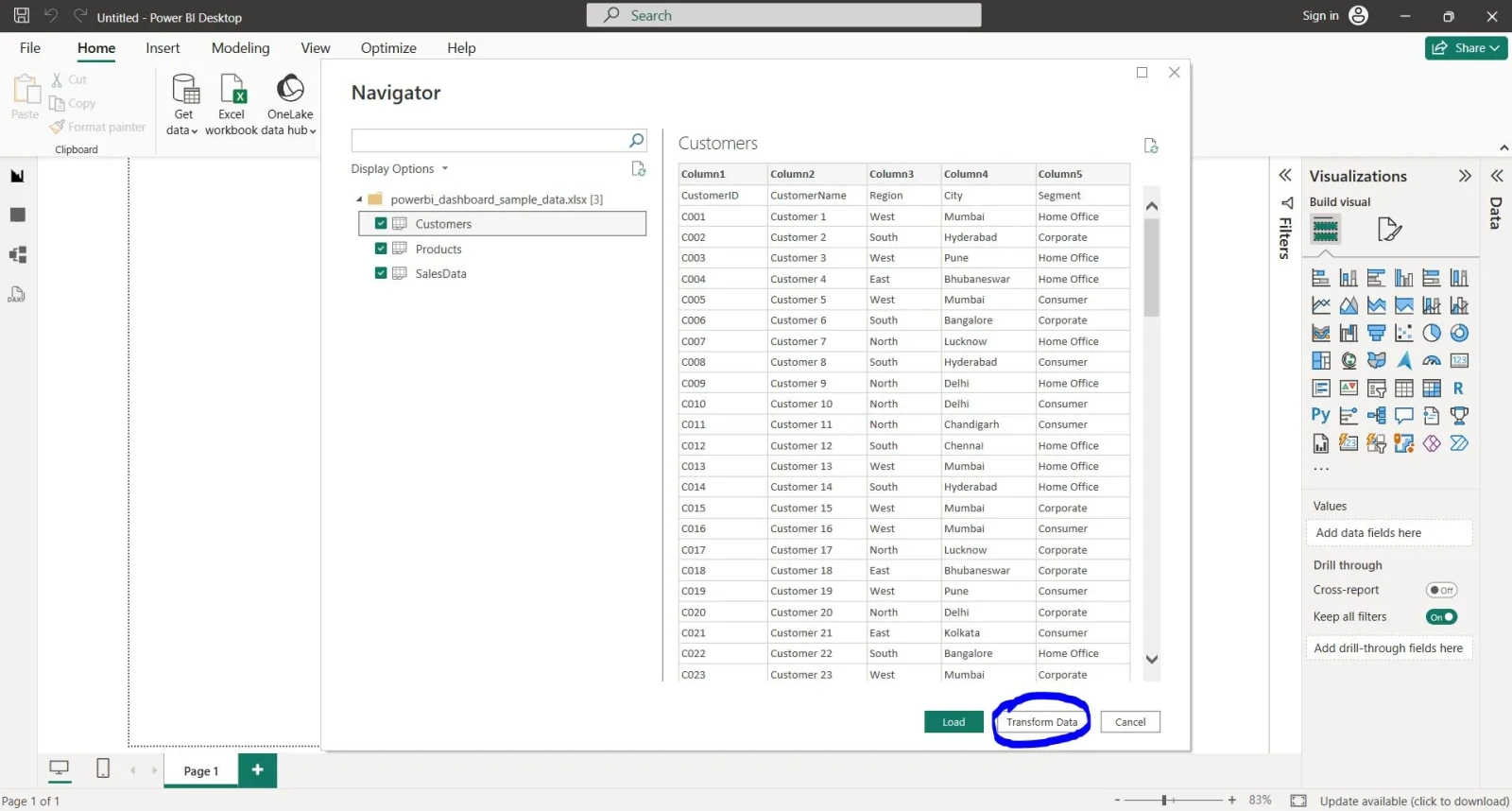Click the Navigator refresh preview icon
The width and height of the screenshot is (1512, 811).
pyautogui.click(x=1151, y=146)
